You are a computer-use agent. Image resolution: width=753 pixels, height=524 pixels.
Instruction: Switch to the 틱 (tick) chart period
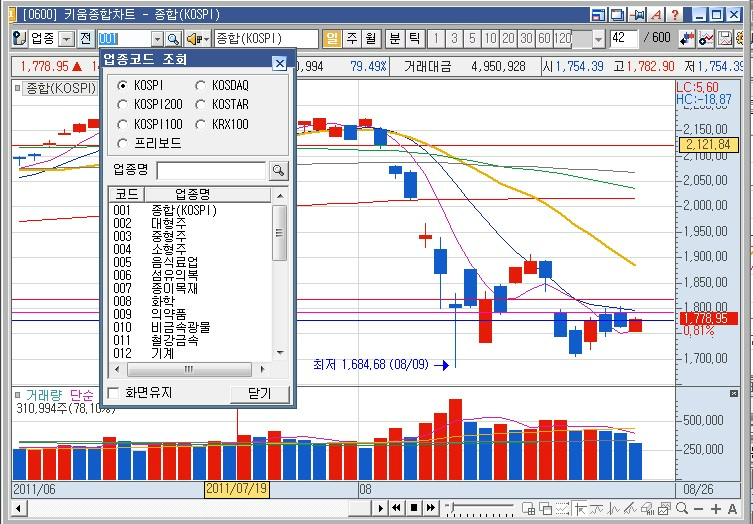pos(414,39)
